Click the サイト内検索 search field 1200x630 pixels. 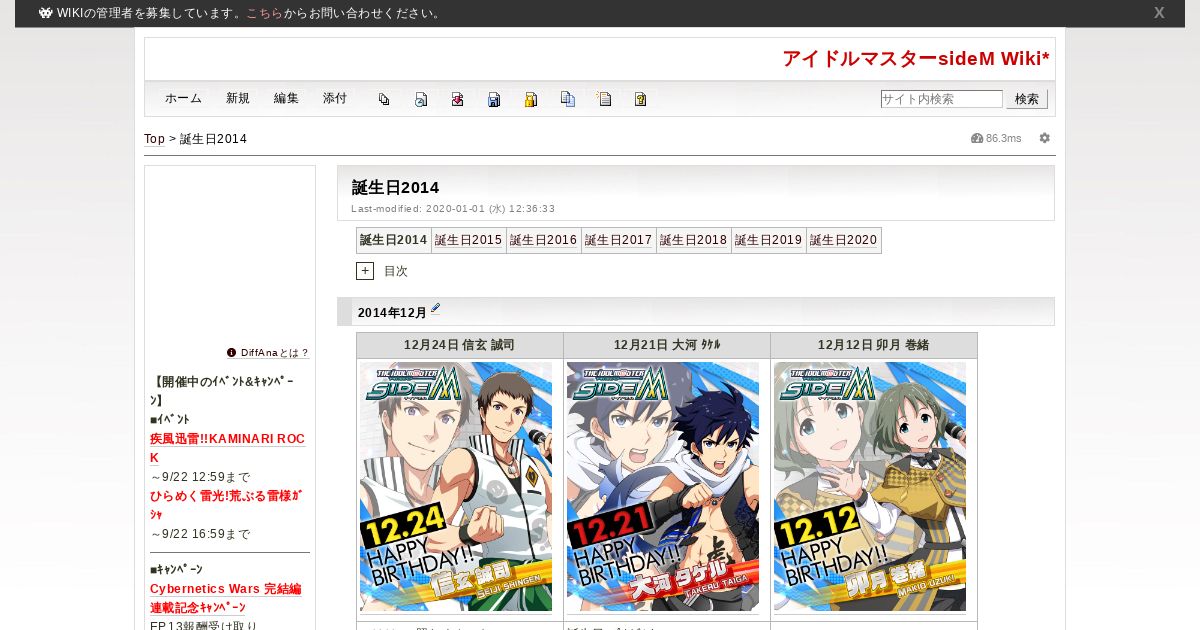click(941, 99)
